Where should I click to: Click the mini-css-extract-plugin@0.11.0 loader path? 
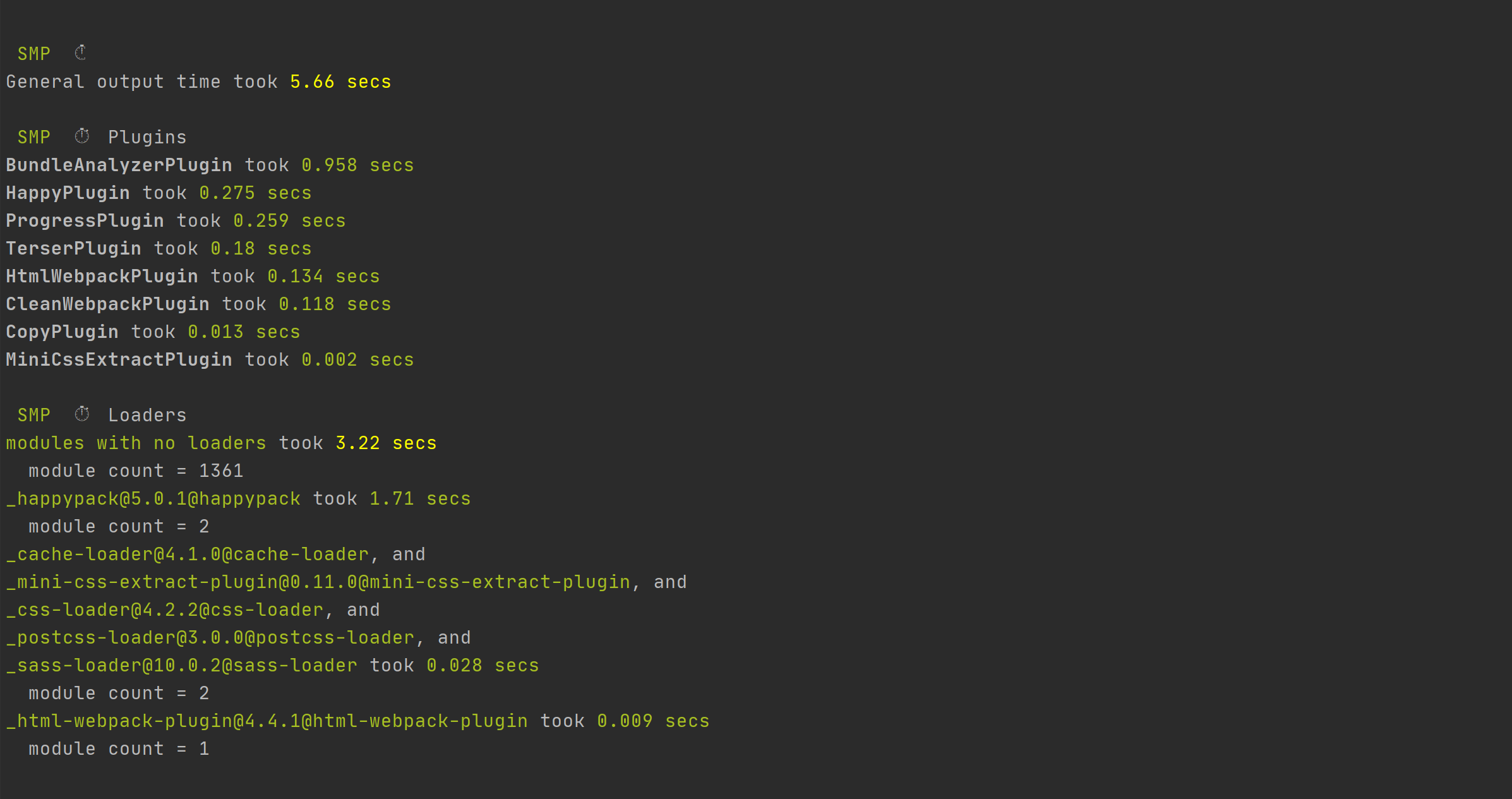click(x=318, y=582)
